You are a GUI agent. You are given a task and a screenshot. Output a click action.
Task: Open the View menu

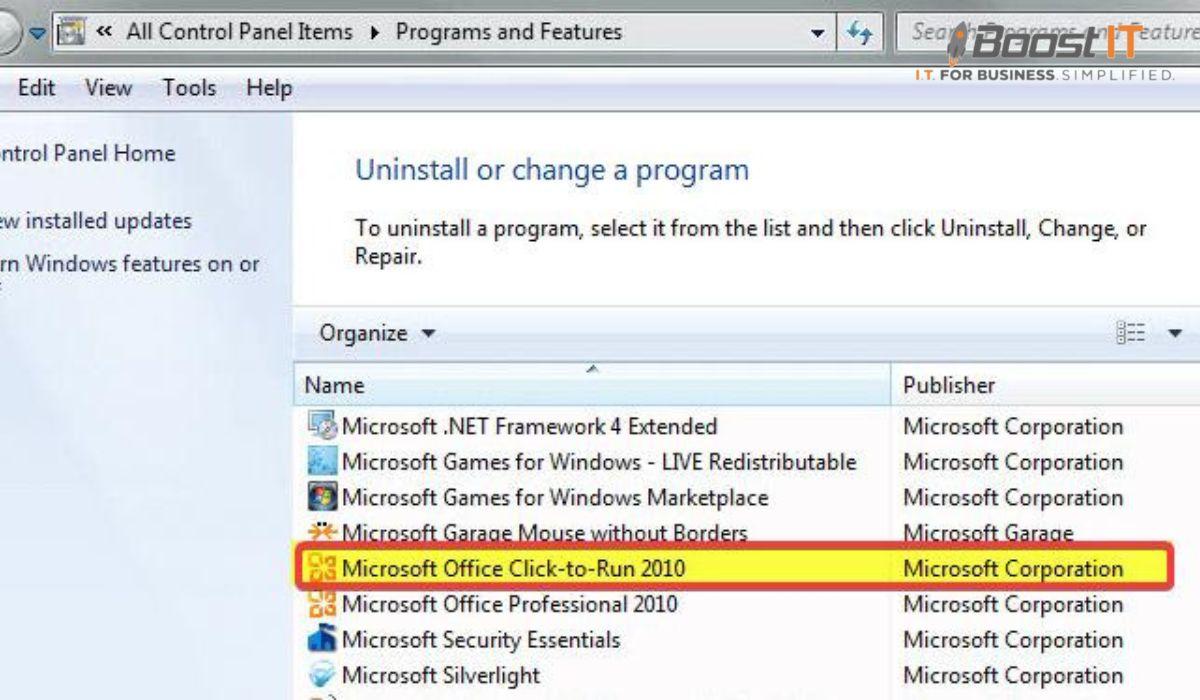[x=108, y=88]
